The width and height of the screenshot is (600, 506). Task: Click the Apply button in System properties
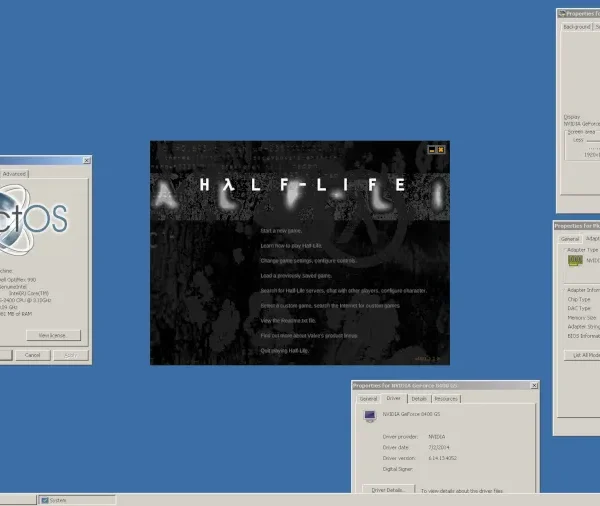[71, 355]
